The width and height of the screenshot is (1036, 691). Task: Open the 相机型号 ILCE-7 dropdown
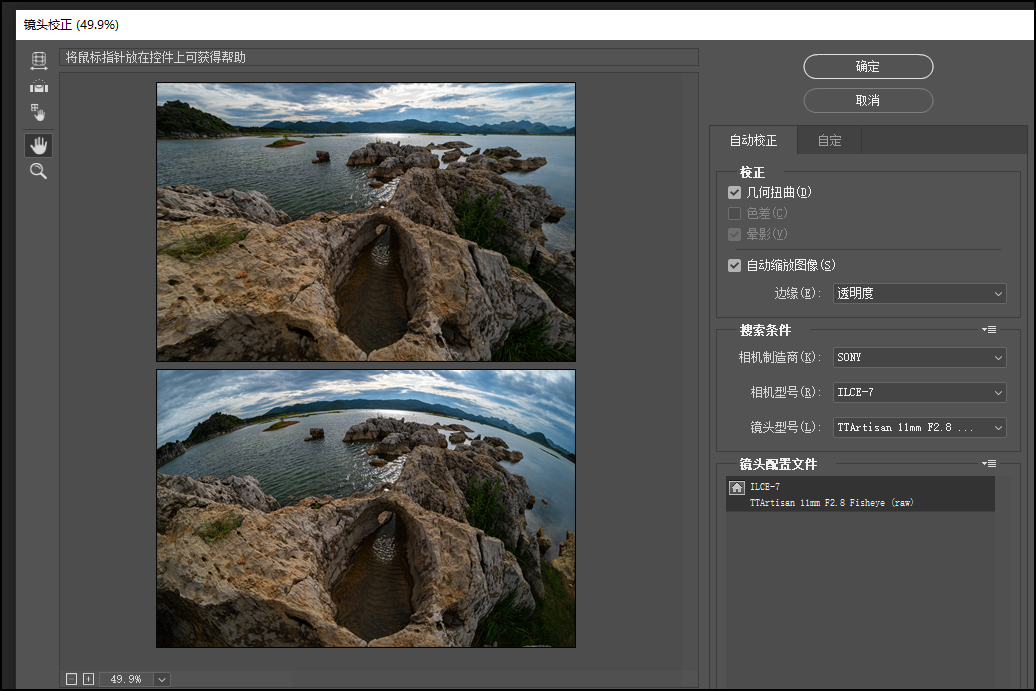[919, 392]
